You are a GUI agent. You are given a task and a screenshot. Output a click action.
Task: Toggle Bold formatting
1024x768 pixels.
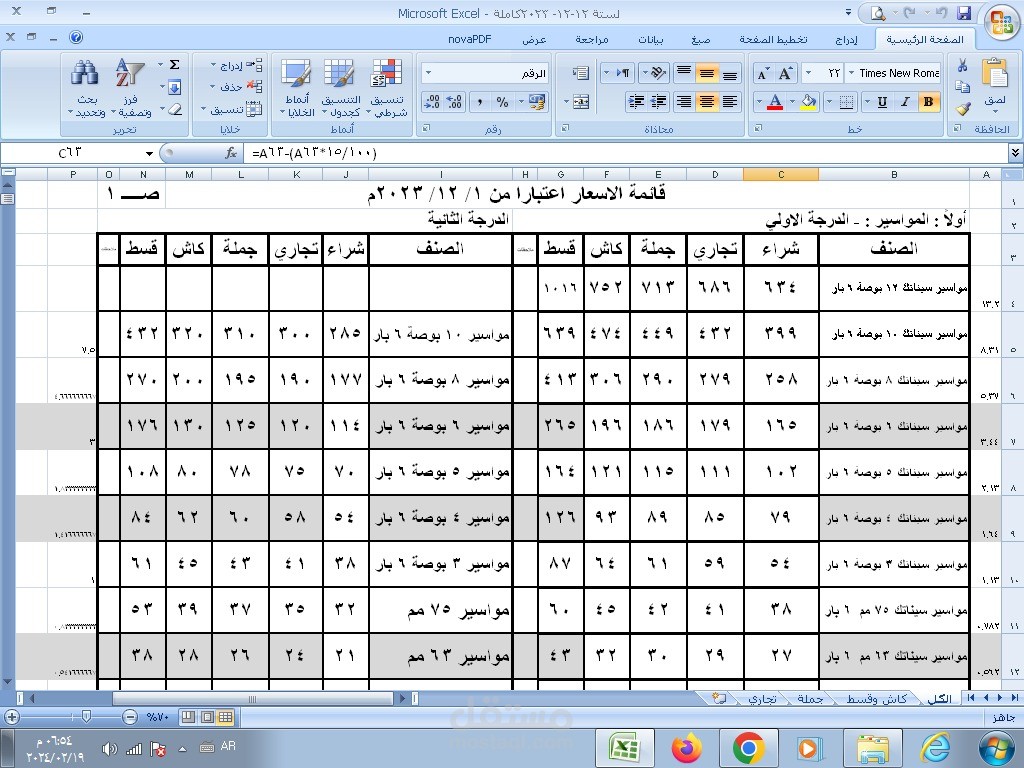pos(928,102)
